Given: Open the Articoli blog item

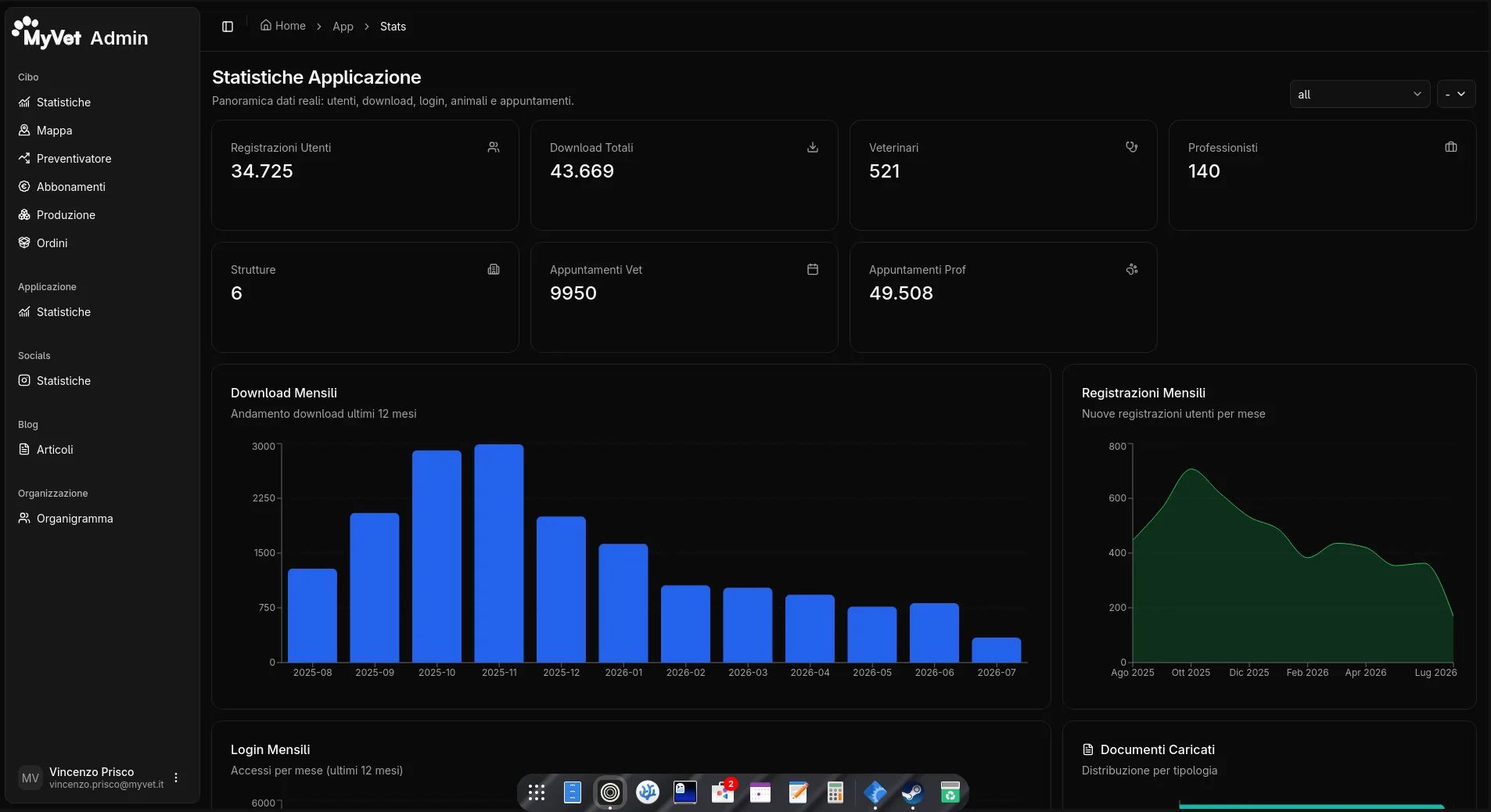Looking at the screenshot, I should 102,450.
